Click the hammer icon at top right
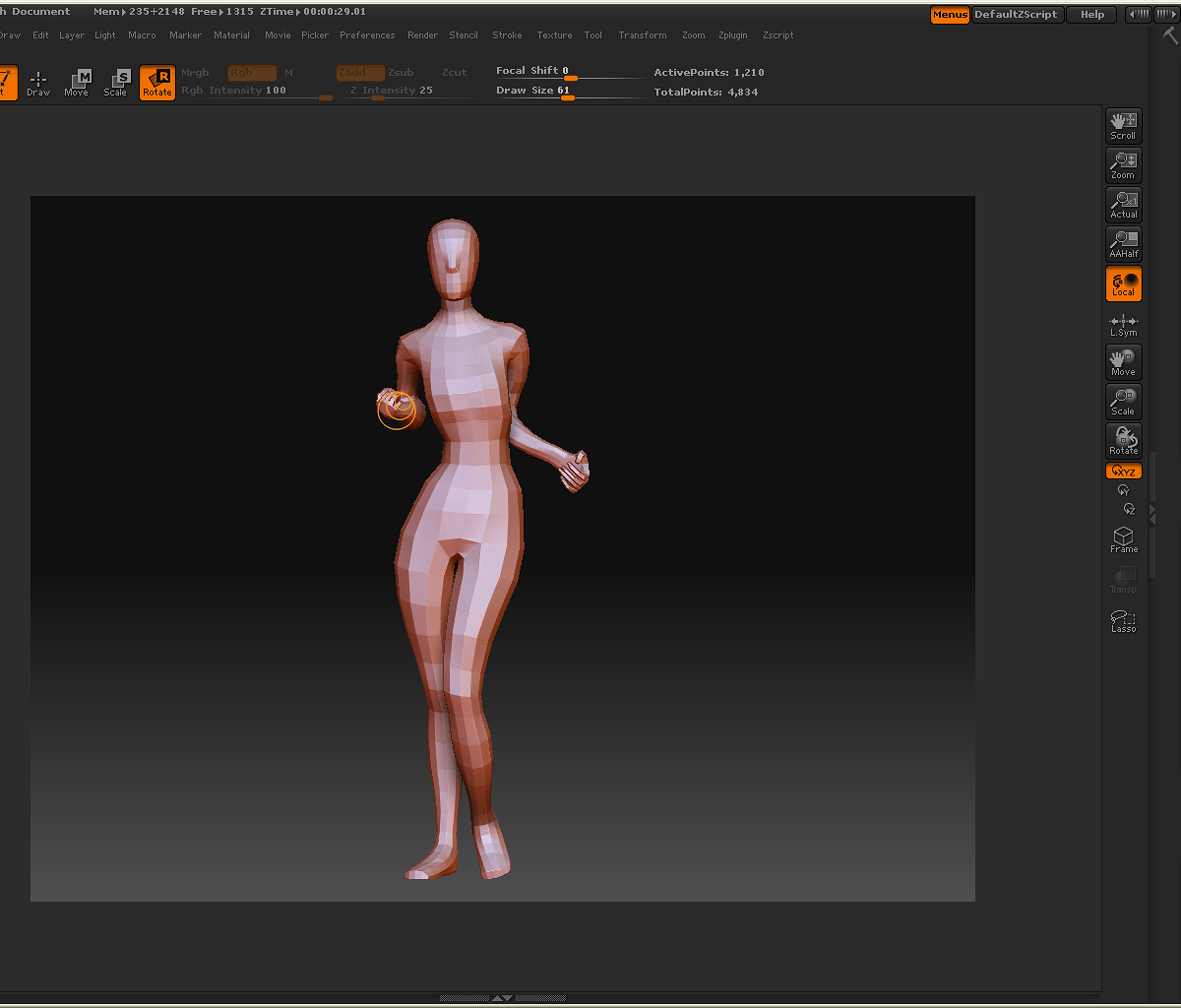This screenshot has height=1008, width=1181. click(x=1170, y=34)
